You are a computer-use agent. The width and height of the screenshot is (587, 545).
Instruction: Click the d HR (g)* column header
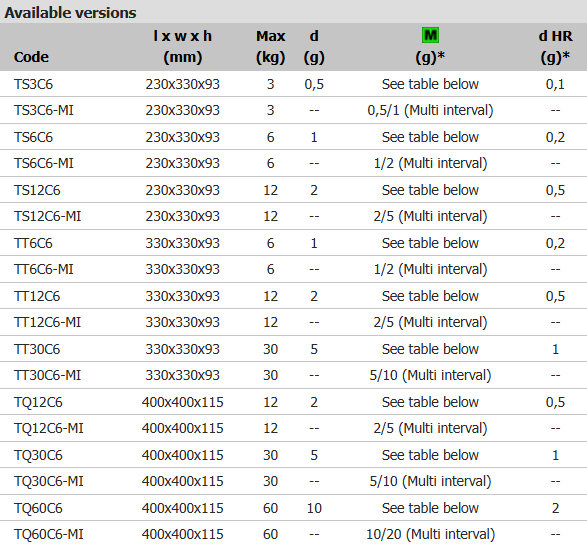tap(555, 47)
